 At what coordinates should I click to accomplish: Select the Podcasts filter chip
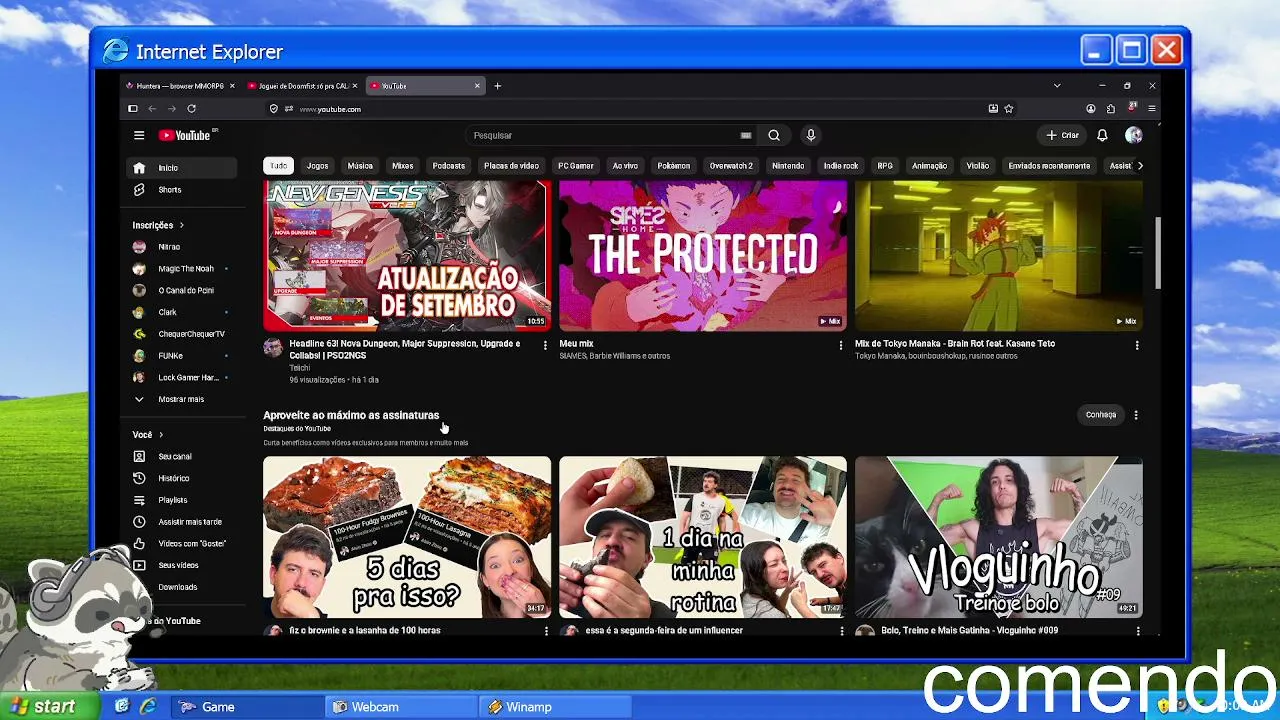click(x=449, y=166)
